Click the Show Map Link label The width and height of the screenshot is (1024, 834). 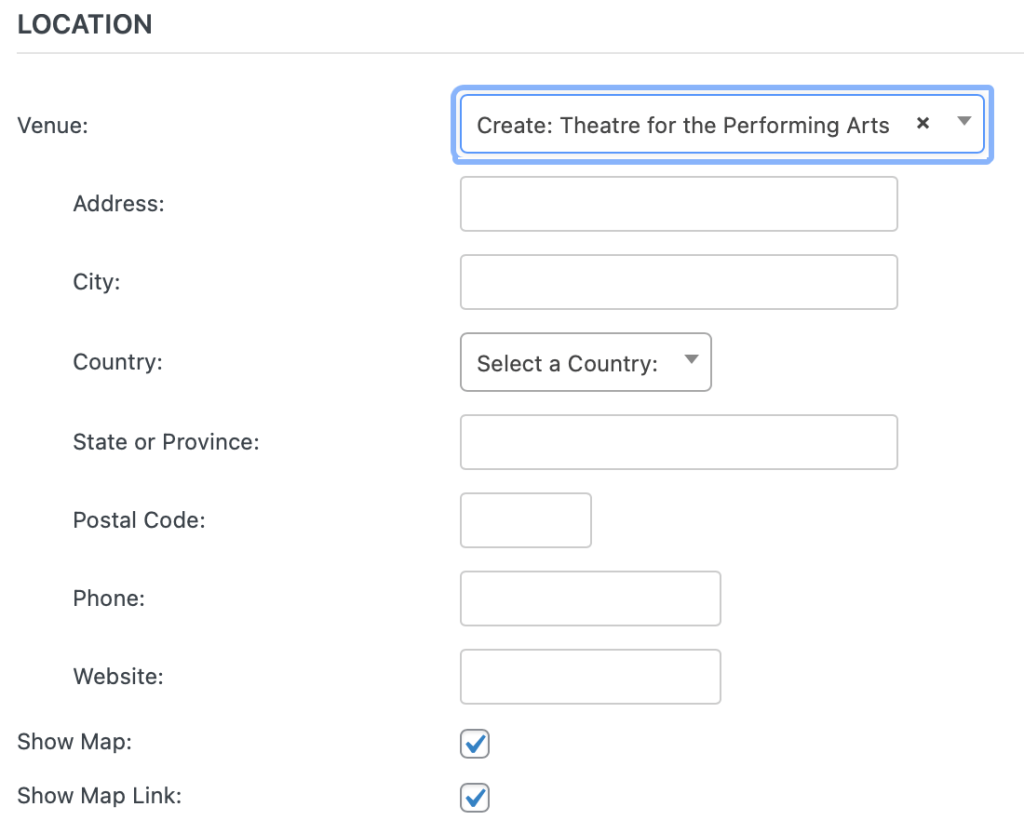[x=100, y=796]
